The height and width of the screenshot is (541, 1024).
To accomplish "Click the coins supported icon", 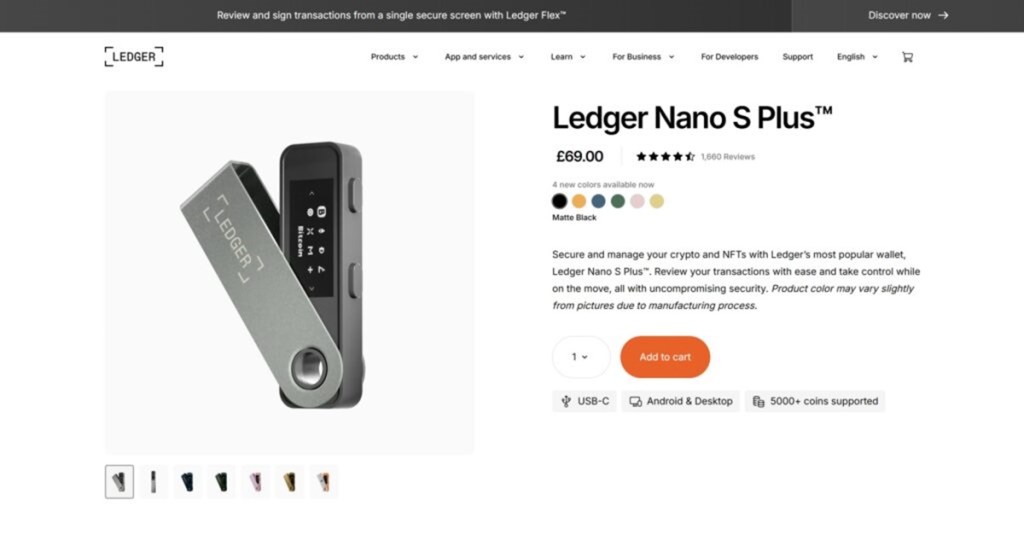I will 759,401.
